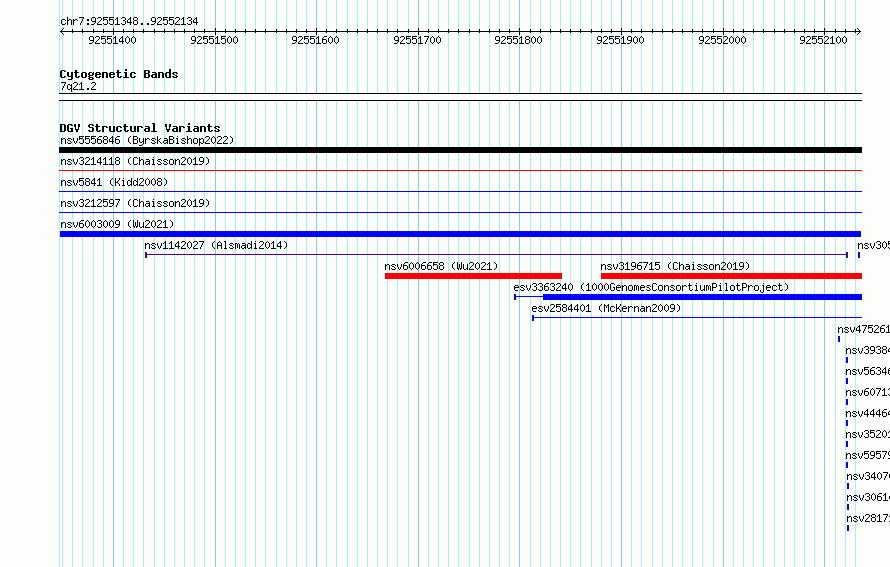This screenshot has height=567, width=890.
Task: Click the thin red nsv3214118 line
Action: [460, 170]
